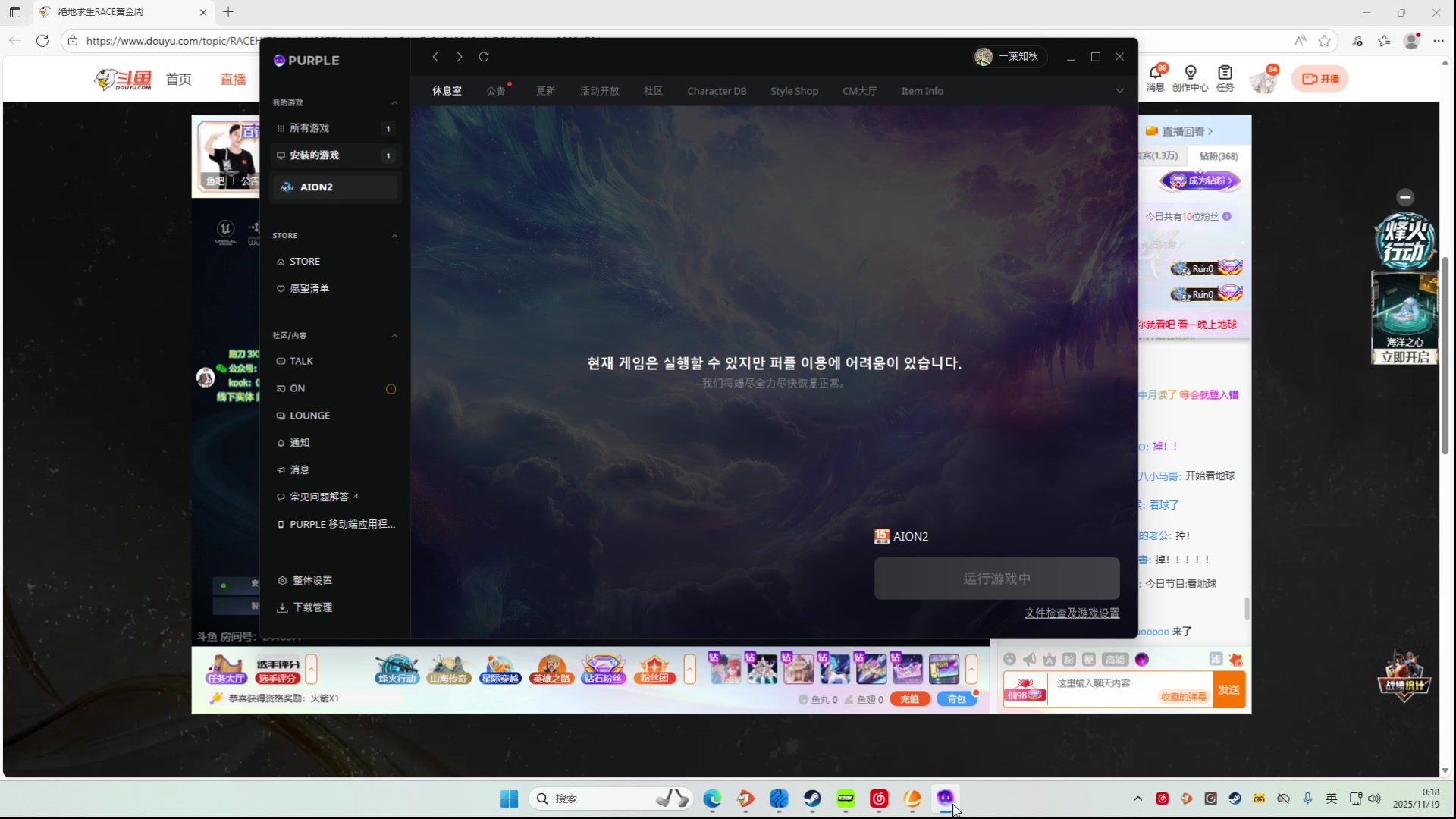Click the PURPLE refresh page icon

tap(484, 57)
